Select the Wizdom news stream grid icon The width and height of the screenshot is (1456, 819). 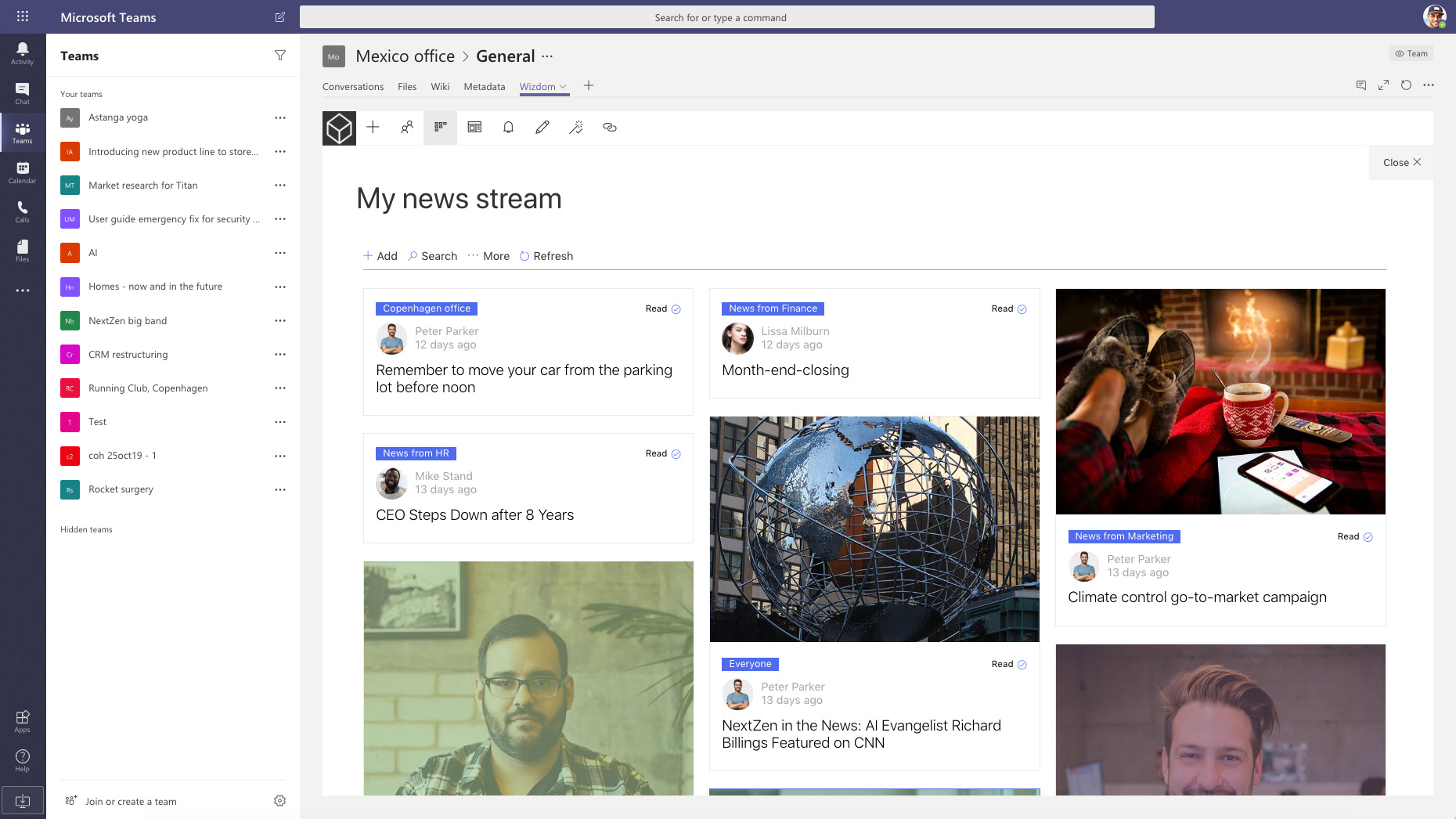coord(441,127)
